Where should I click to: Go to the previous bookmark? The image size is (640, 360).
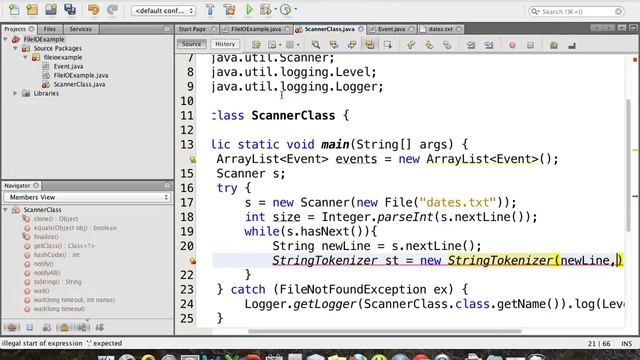[x=411, y=45]
